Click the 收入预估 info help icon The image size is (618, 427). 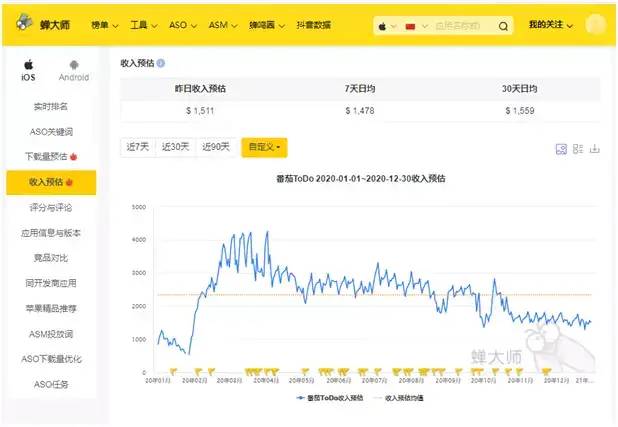[x=160, y=63]
